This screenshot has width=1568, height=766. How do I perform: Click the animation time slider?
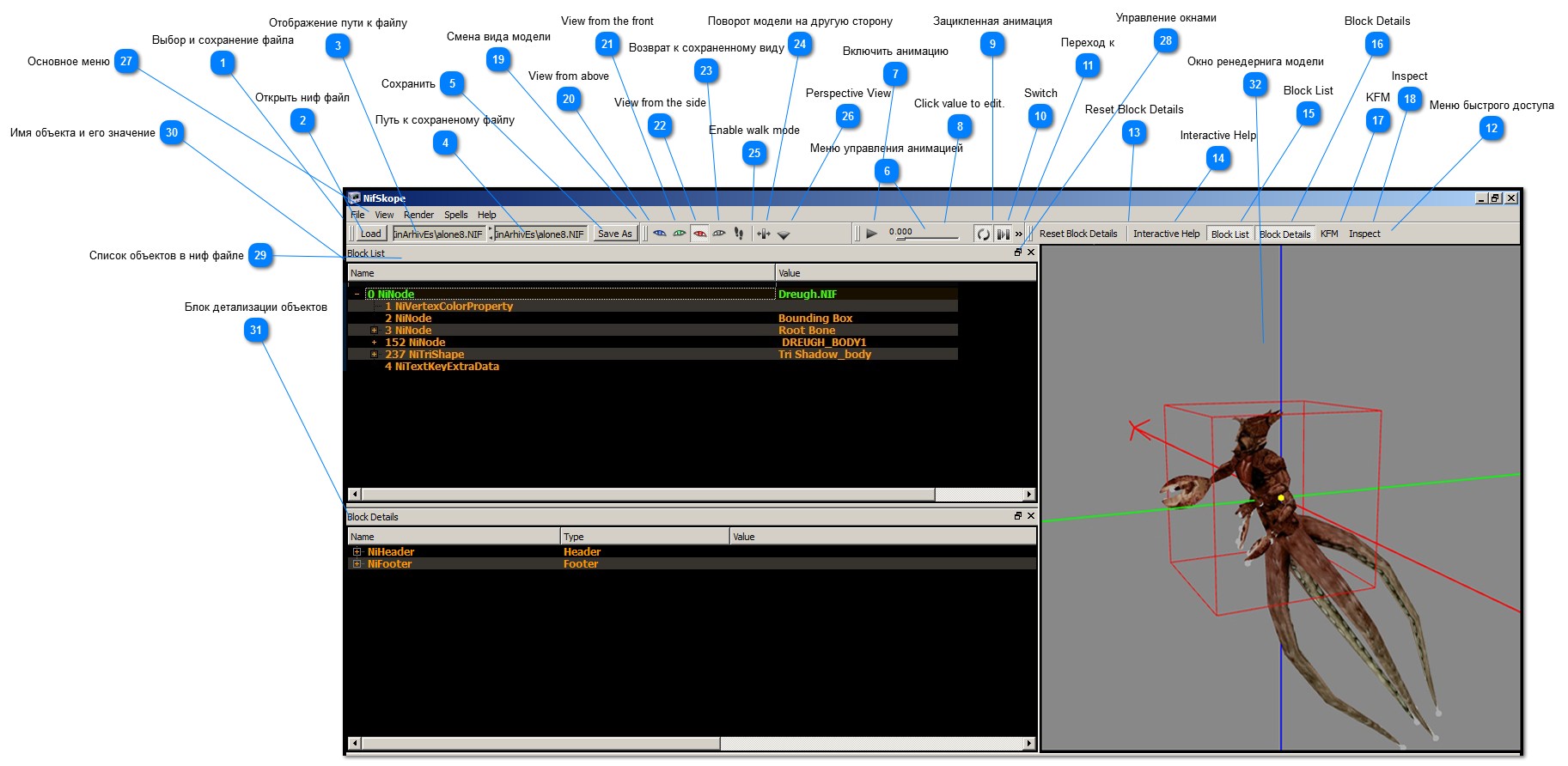[x=926, y=237]
